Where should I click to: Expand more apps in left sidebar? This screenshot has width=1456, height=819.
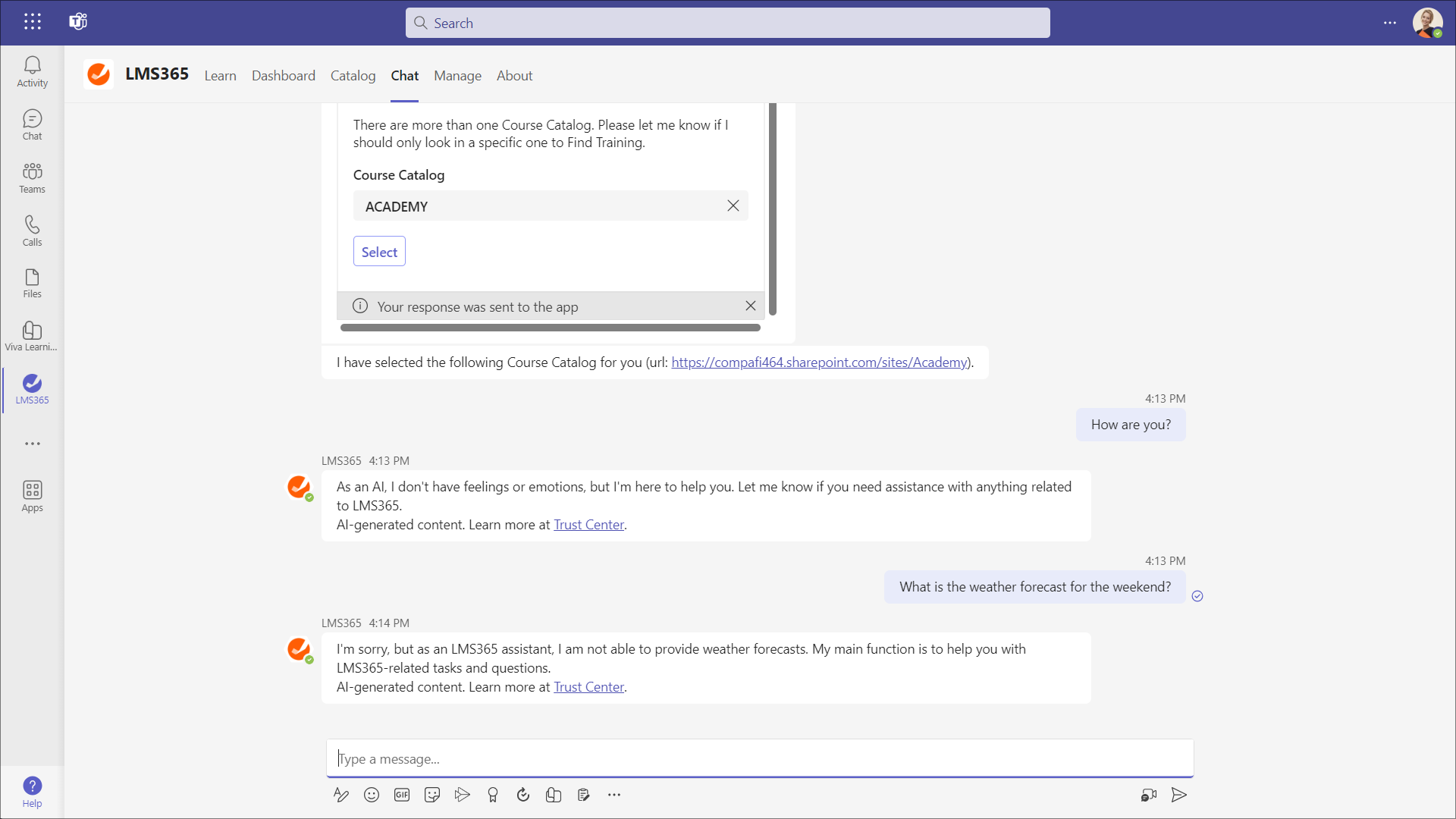click(x=32, y=444)
